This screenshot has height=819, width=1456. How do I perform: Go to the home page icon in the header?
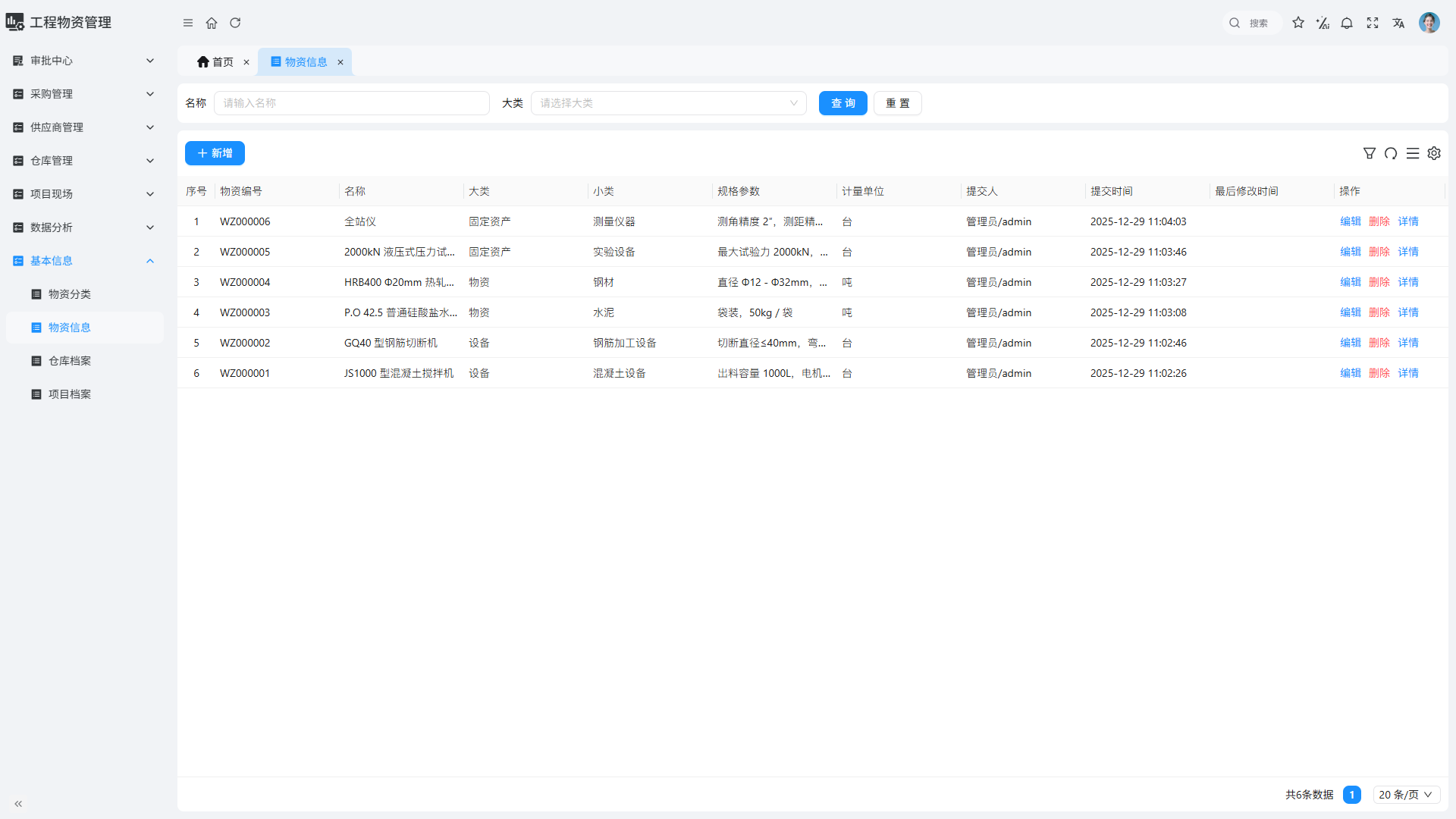click(x=212, y=23)
